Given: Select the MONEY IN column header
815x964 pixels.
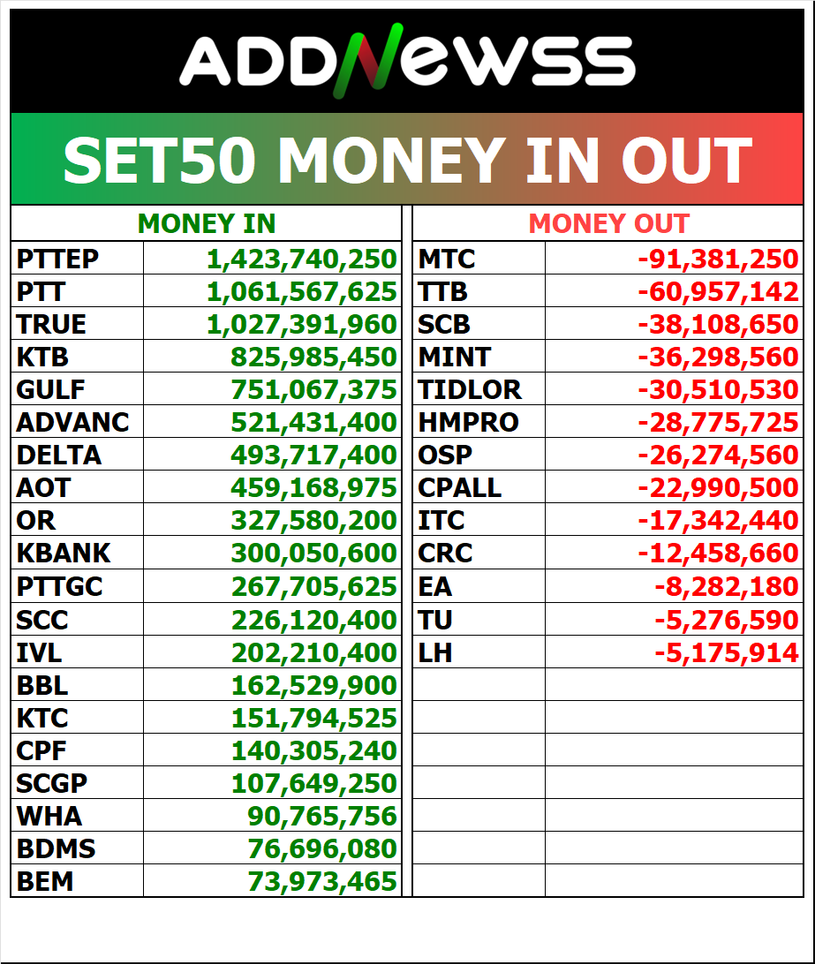Looking at the screenshot, I should 206,224.
